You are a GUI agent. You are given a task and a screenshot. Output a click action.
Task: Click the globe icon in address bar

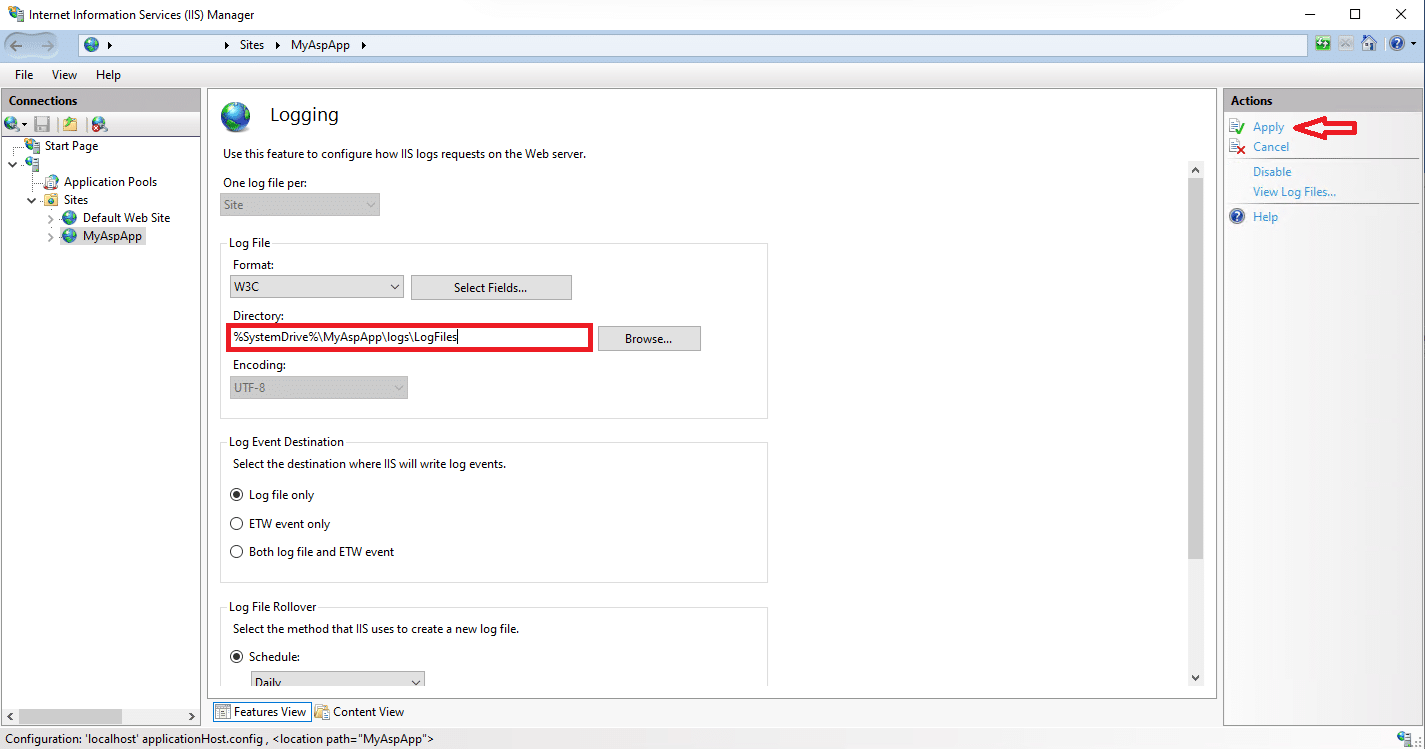tap(92, 45)
